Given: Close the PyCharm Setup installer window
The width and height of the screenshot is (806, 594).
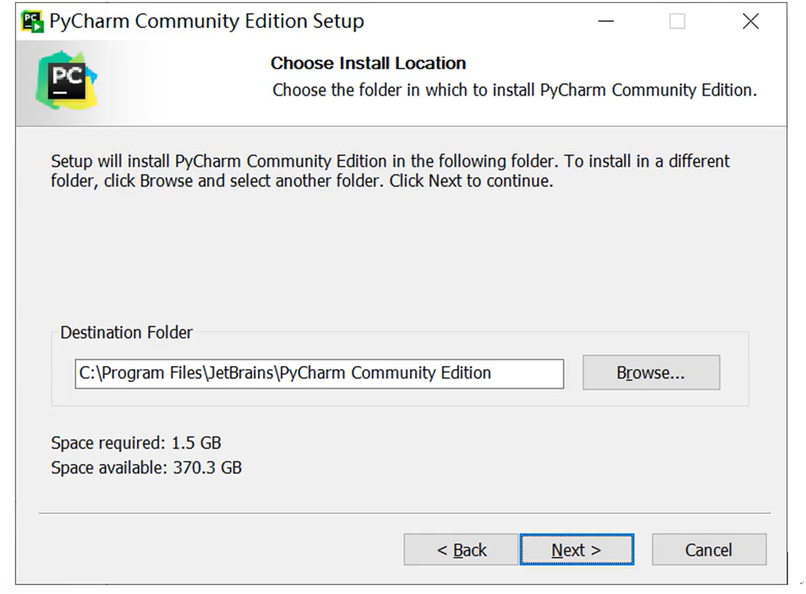Looking at the screenshot, I should click(x=750, y=21).
